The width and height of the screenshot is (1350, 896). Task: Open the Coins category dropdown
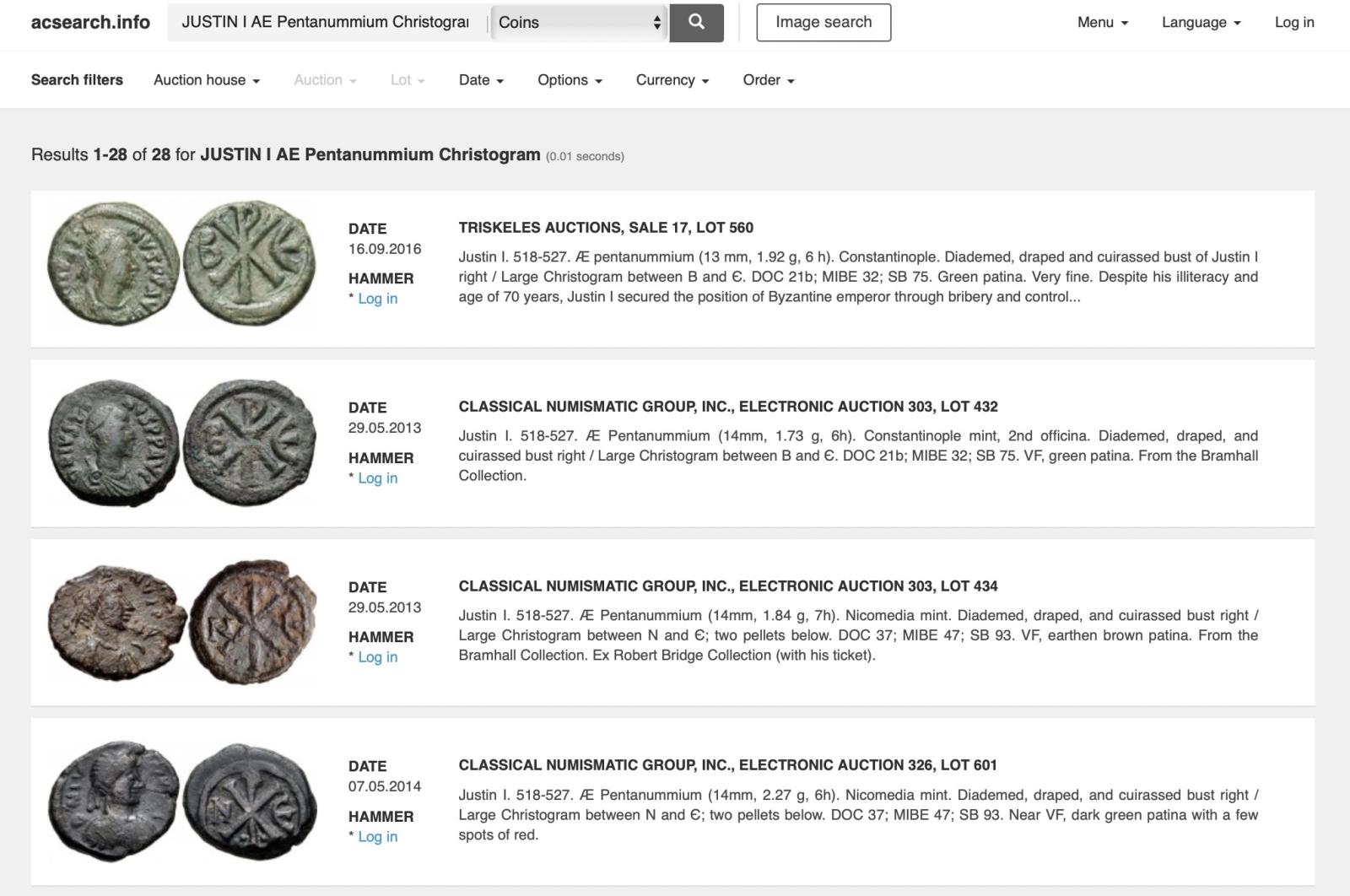(x=578, y=23)
